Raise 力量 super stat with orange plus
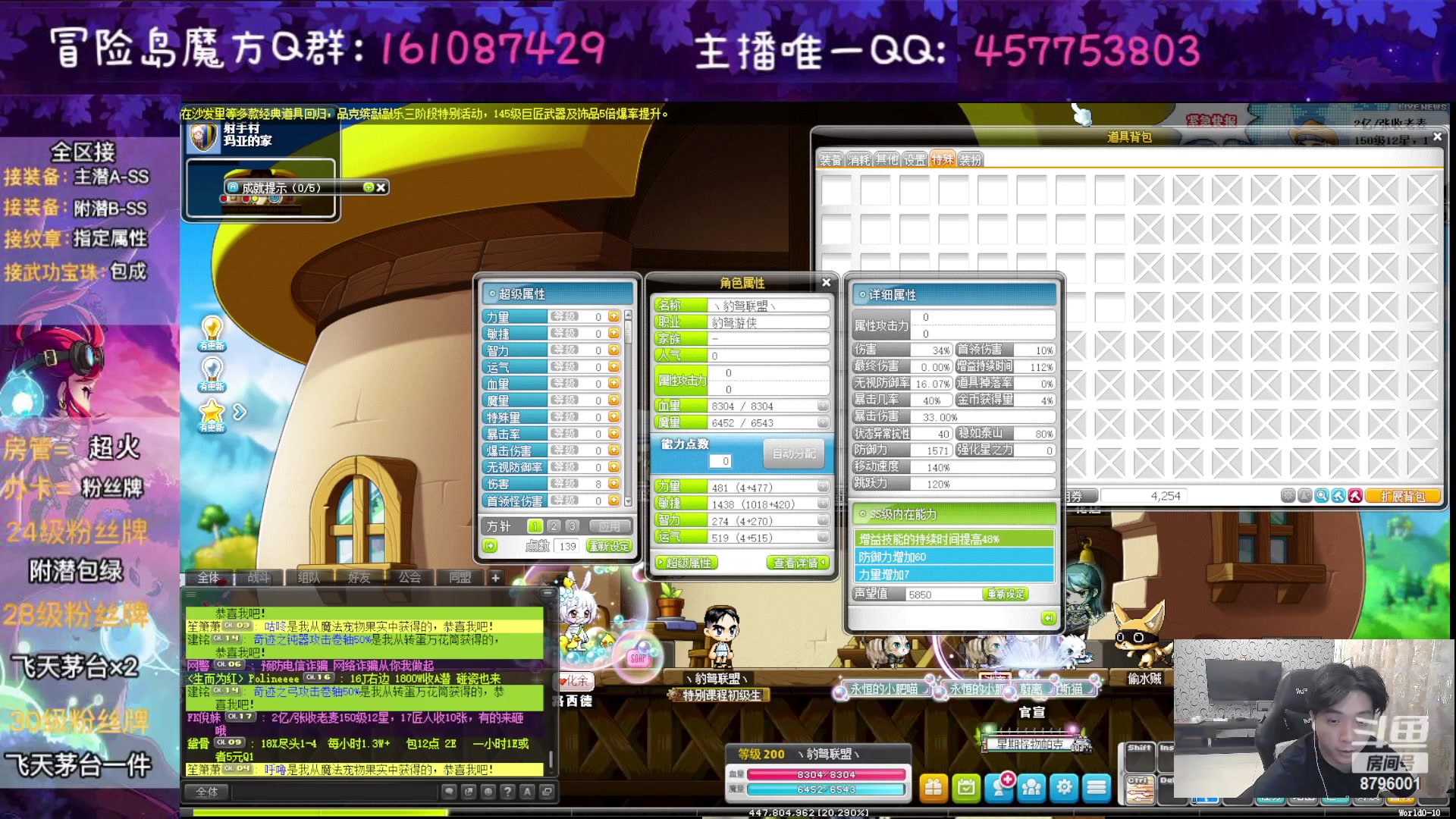Screen dimensions: 1456x819 coord(613,317)
